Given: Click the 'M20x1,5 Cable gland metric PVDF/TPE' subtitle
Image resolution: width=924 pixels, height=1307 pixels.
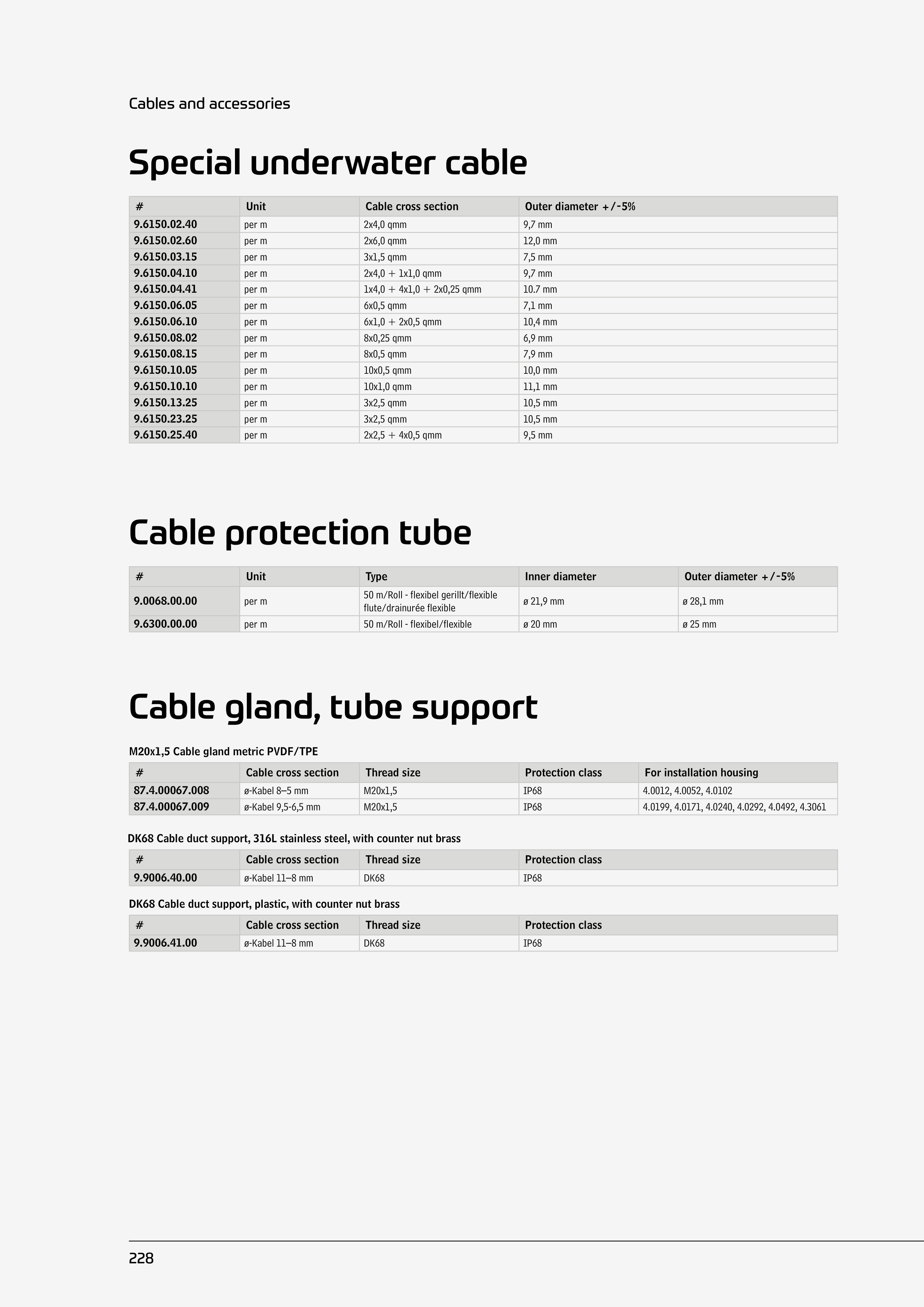Looking at the screenshot, I should (223, 752).
